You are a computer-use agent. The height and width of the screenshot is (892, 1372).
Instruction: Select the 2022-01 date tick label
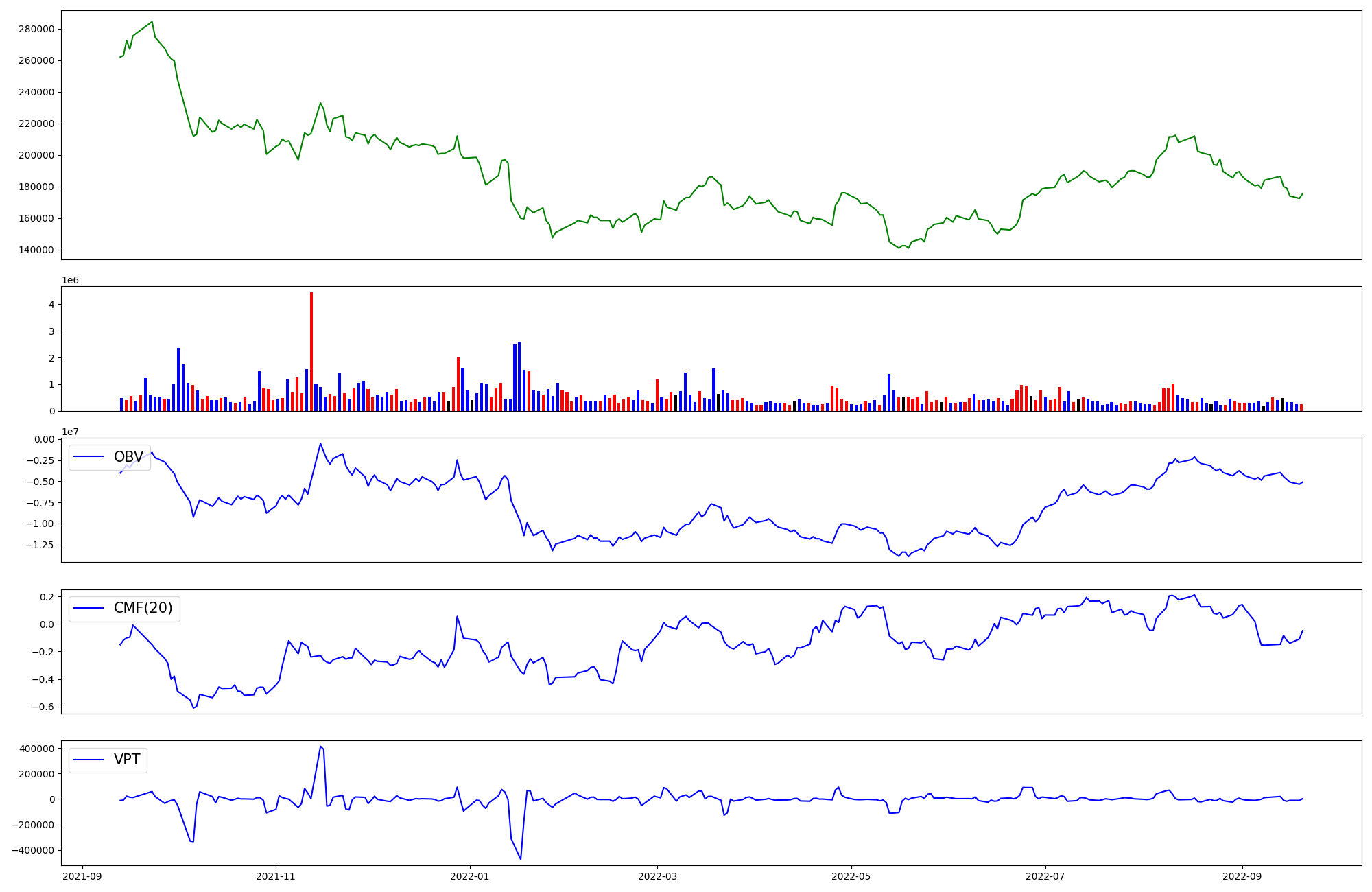click(x=470, y=876)
